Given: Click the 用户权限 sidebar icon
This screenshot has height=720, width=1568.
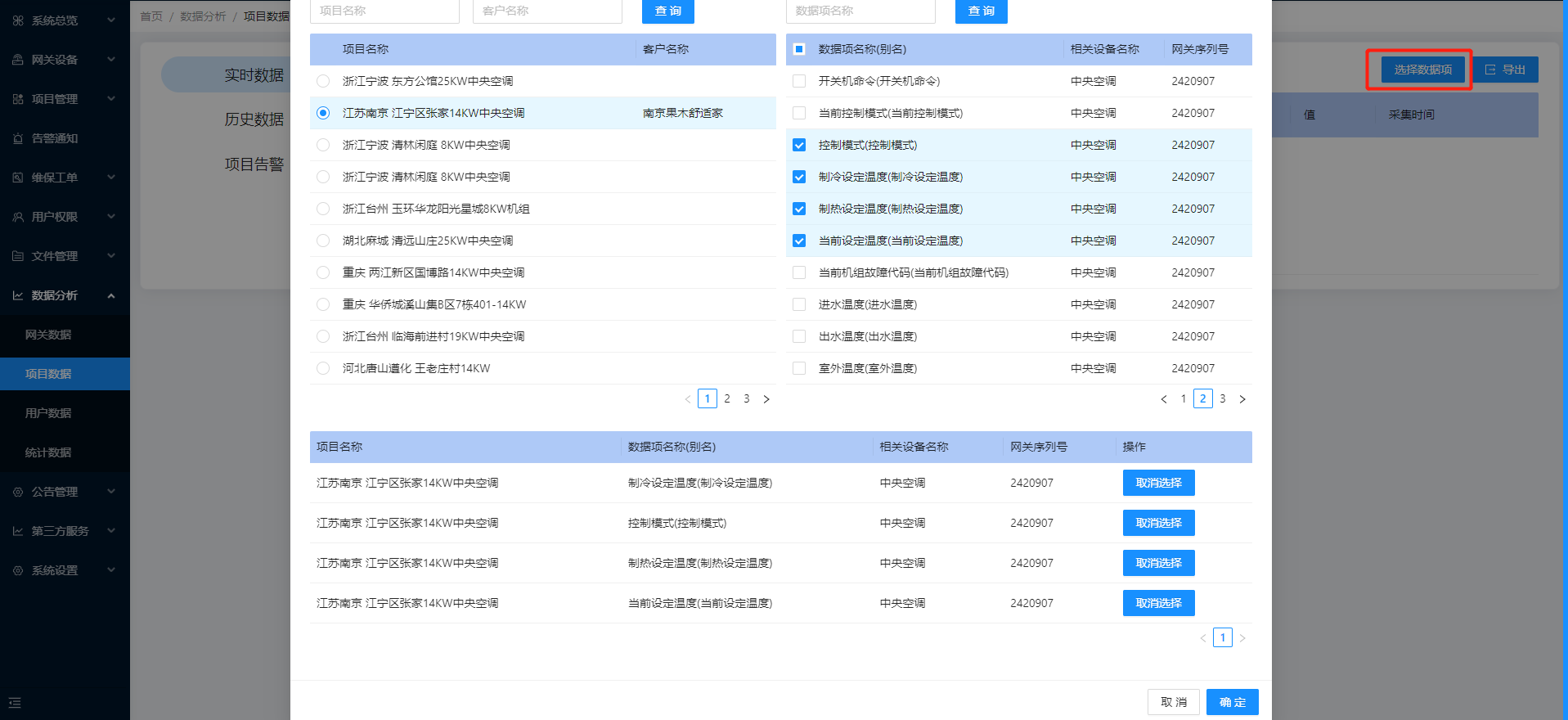Looking at the screenshot, I should click(18, 217).
